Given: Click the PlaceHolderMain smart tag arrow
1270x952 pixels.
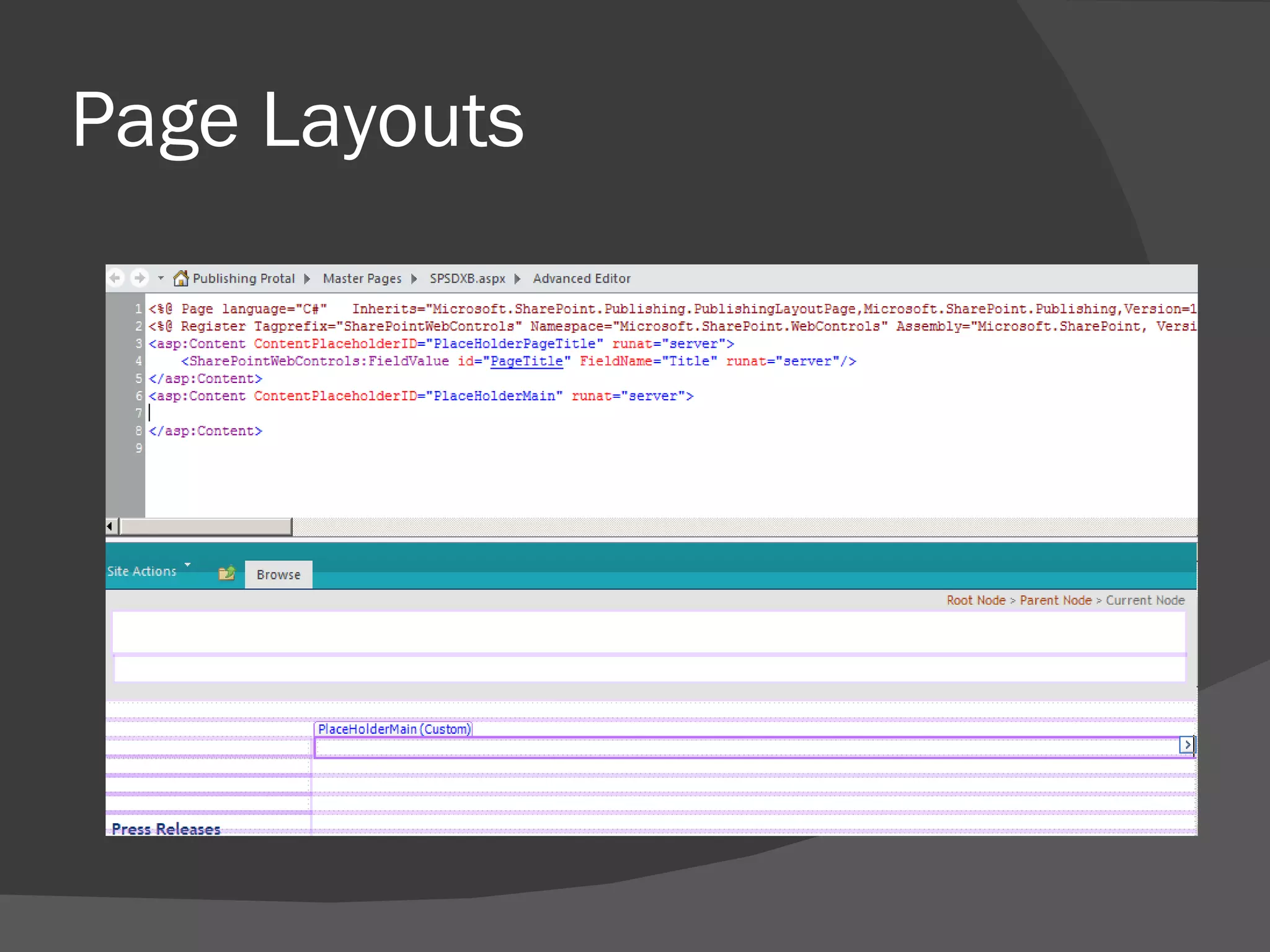Looking at the screenshot, I should click(x=1186, y=745).
